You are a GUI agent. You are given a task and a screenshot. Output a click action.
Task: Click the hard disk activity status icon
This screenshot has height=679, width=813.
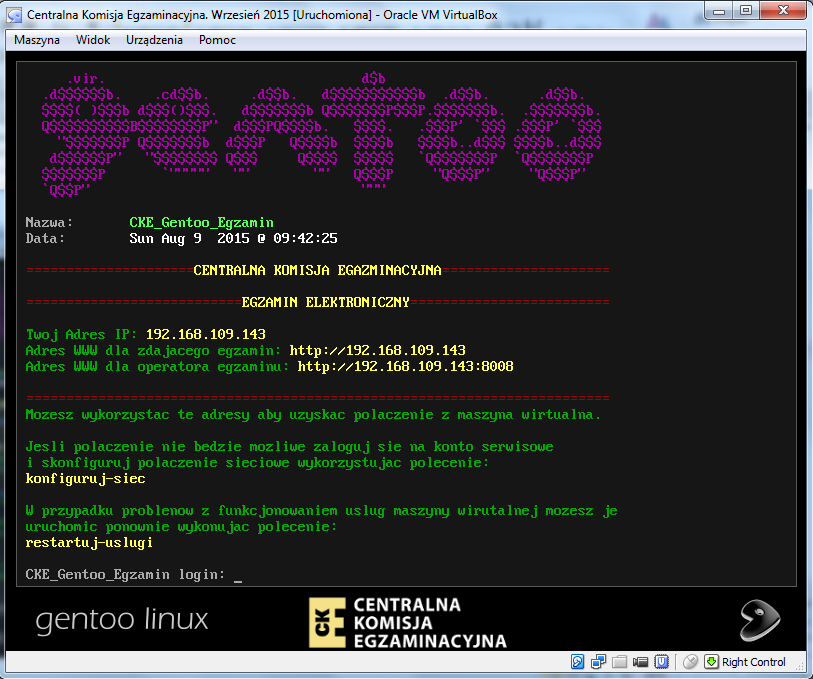(x=577, y=662)
